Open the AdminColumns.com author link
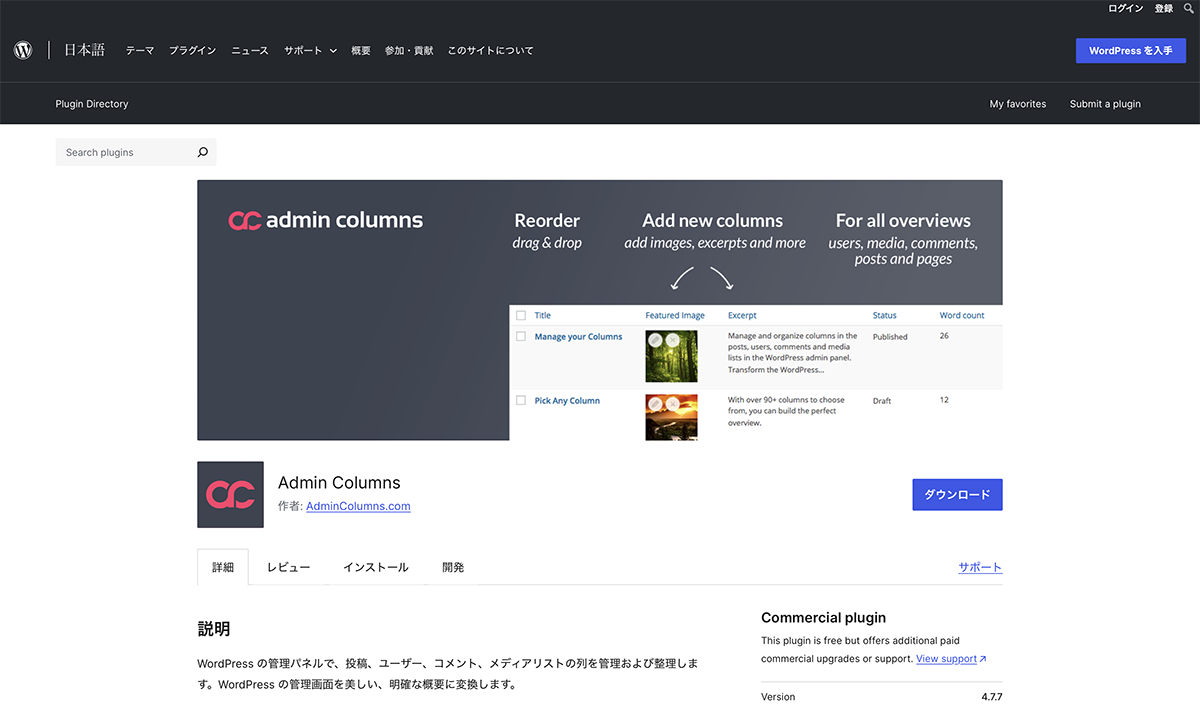Viewport: 1200px width, 711px height. (x=358, y=506)
